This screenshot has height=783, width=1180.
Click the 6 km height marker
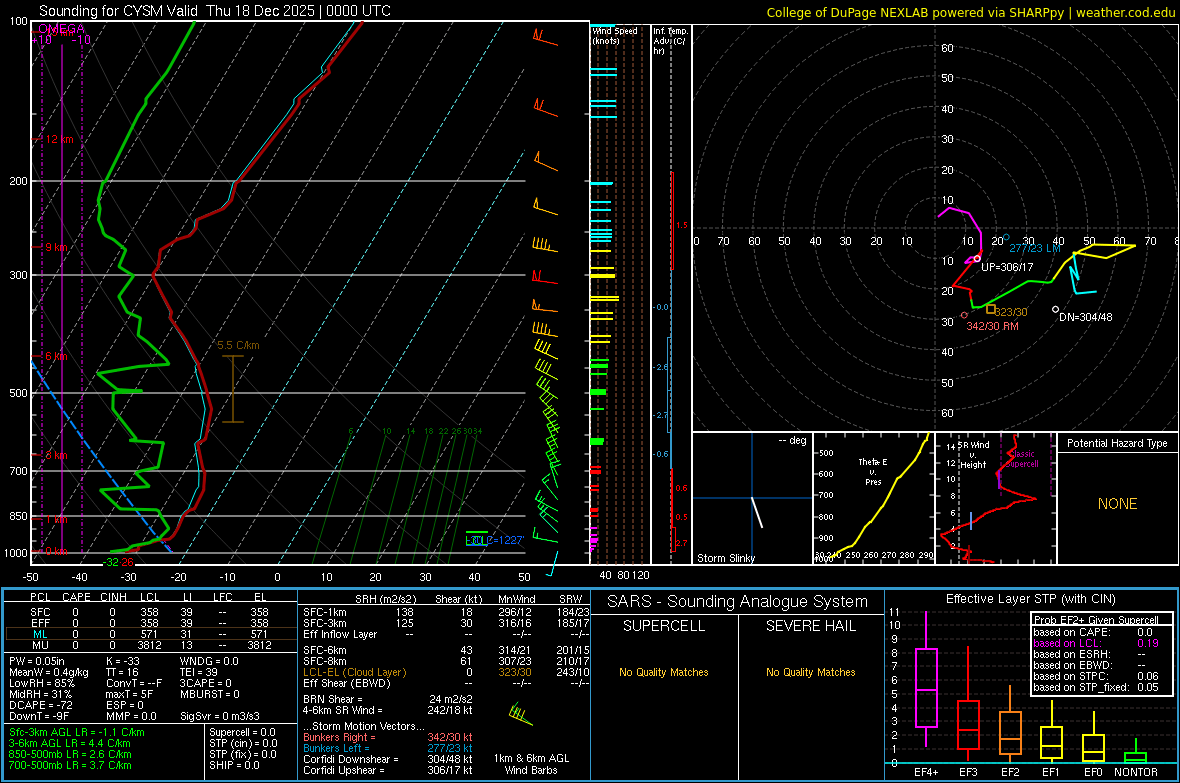[57, 356]
